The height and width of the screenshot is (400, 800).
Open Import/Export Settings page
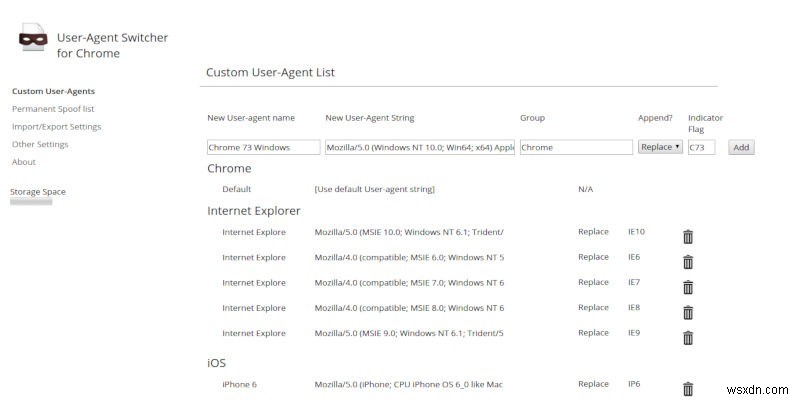click(x=56, y=127)
